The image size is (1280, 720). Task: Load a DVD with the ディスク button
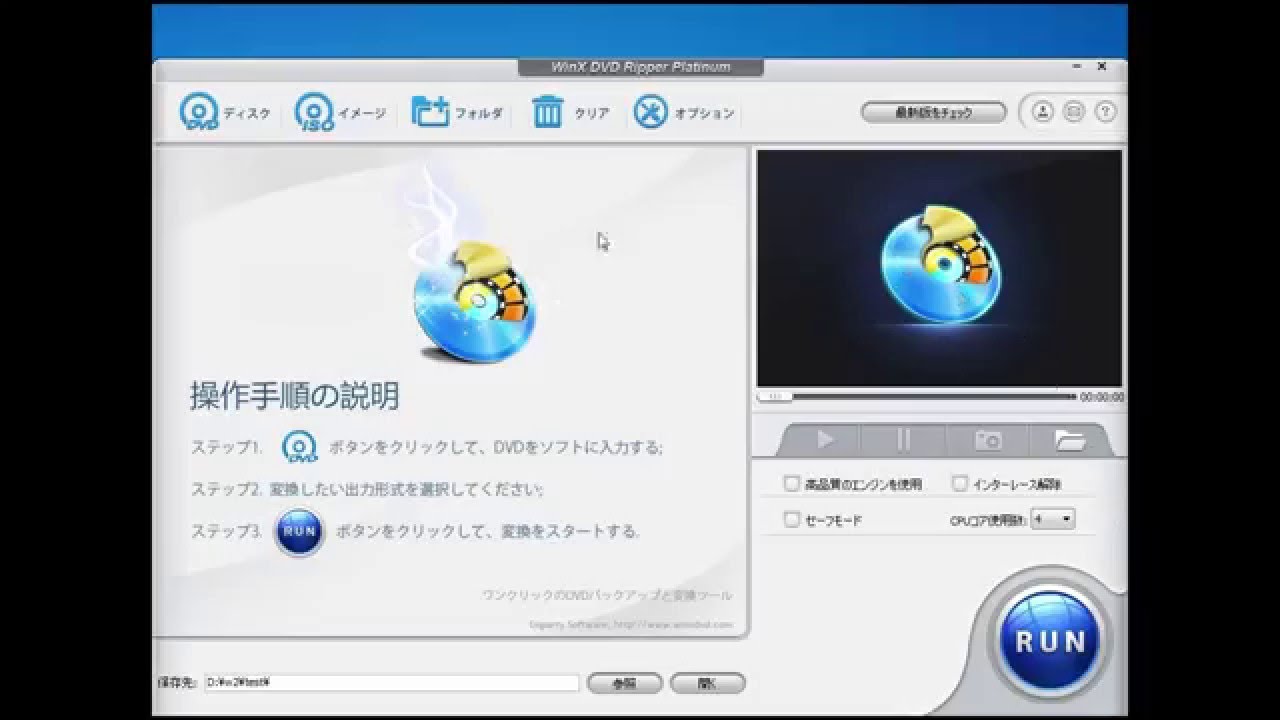[224, 113]
